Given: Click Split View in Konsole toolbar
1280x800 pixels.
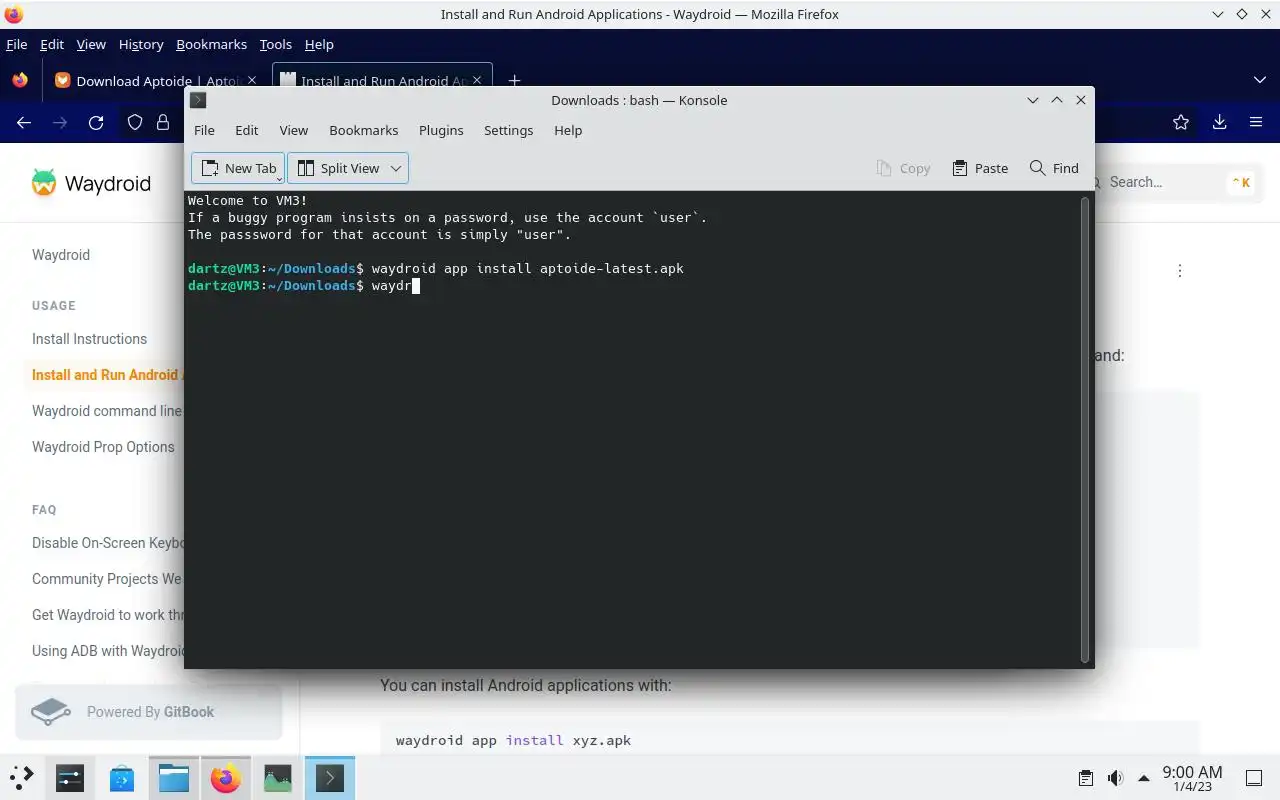Looking at the screenshot, I should coord(338,168).
